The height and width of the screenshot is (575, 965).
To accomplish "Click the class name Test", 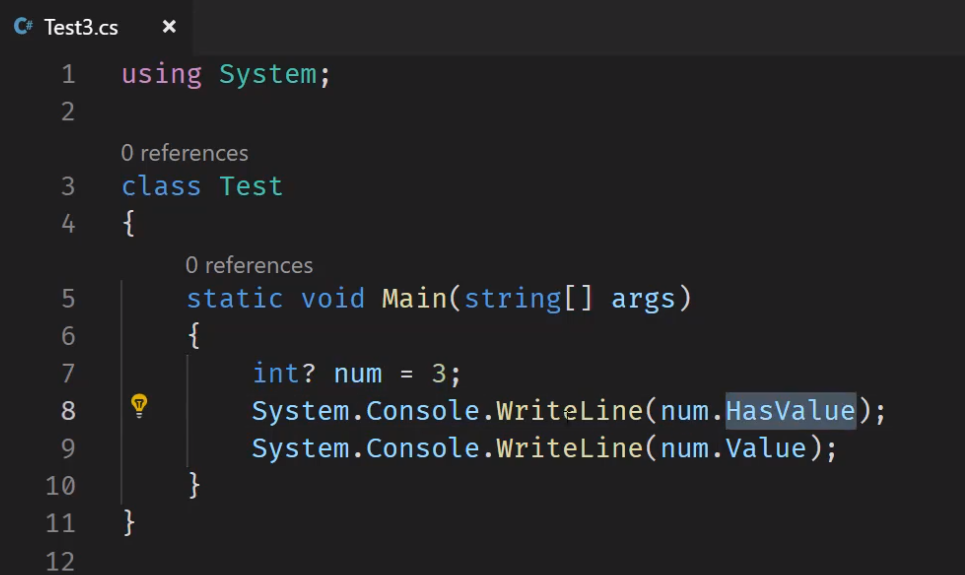I will pos(251,187).
